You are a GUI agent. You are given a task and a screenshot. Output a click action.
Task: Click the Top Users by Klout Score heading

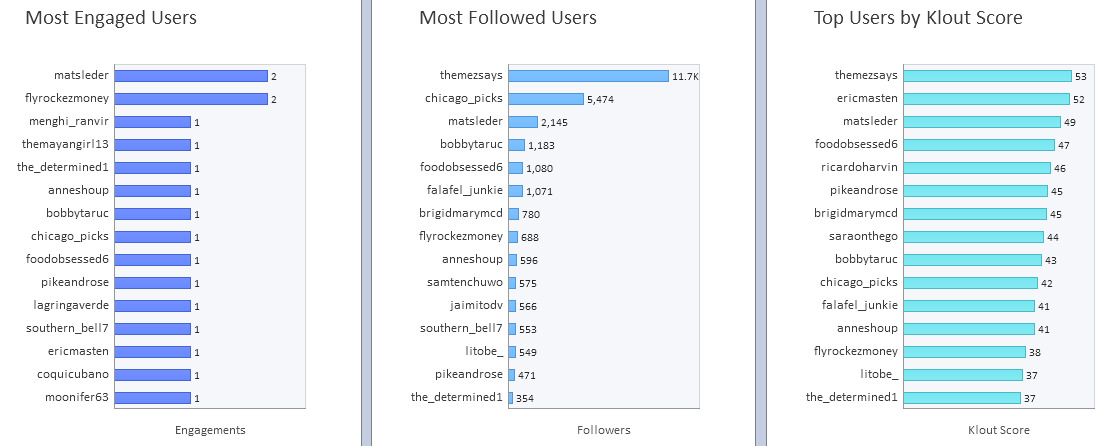[918, 18]
